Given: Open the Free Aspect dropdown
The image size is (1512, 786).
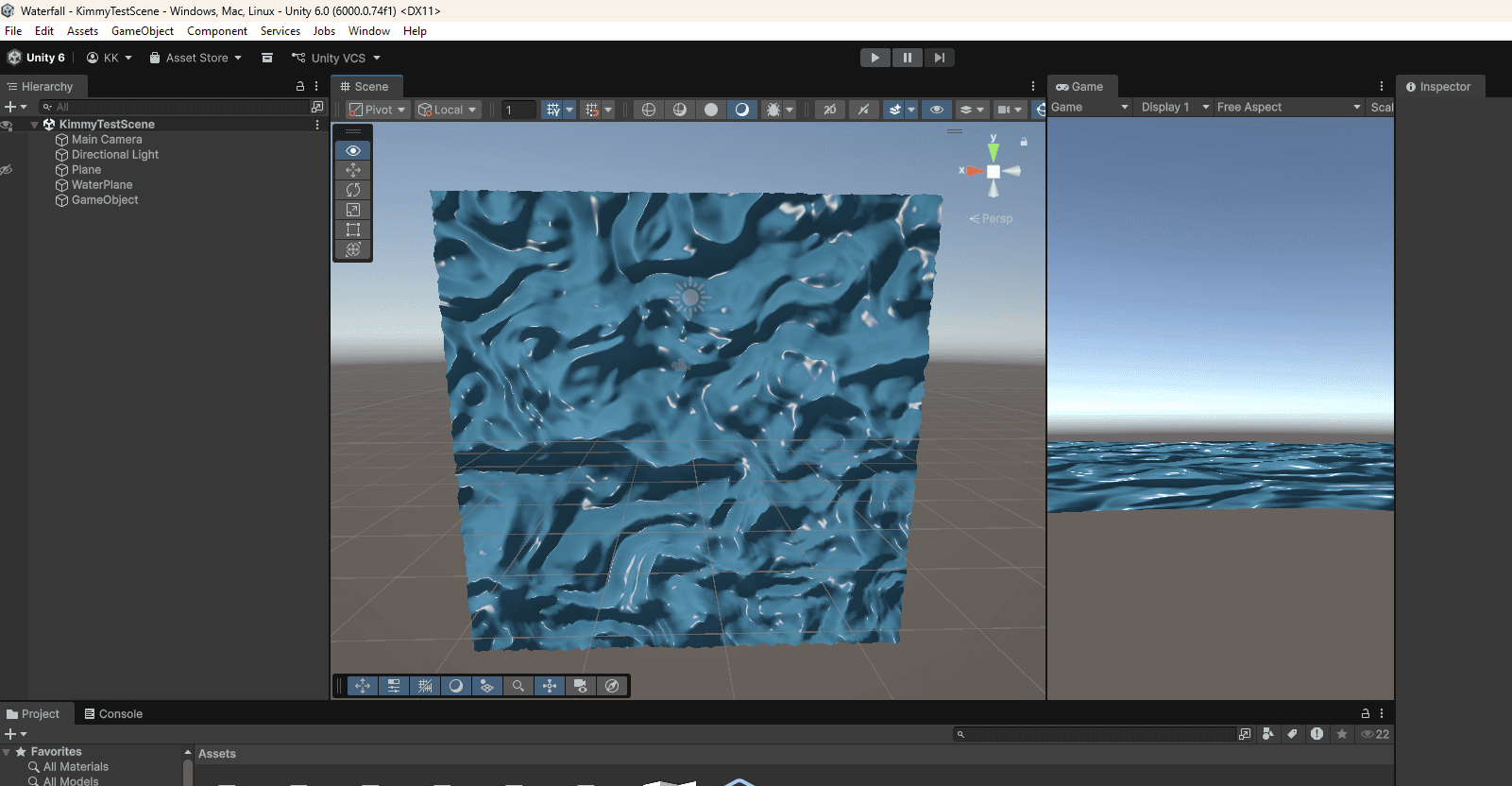Looking at the screenshot, I should (x=1288, y=107).
